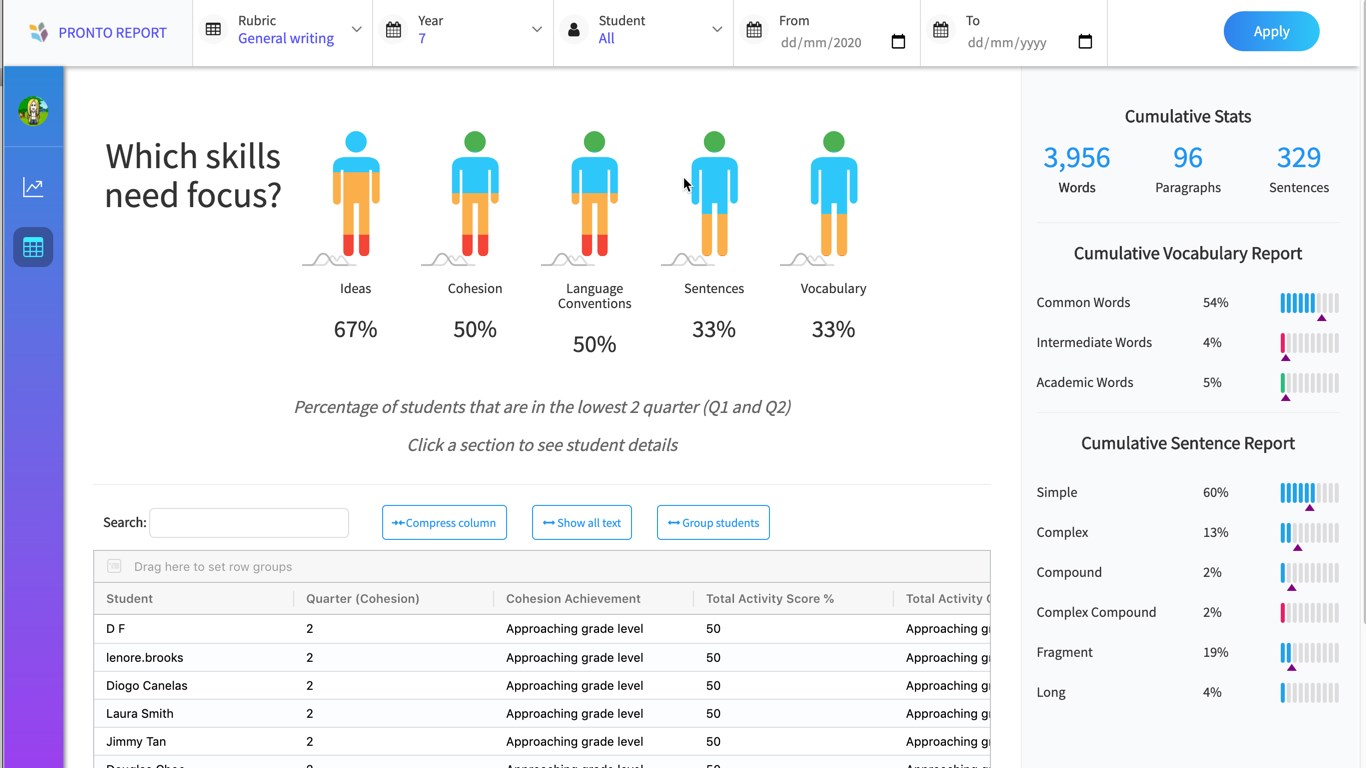Screen dimensions: 1366x768
Task: Click Simple sentence percentage bar
Action: coord(1309,492)
